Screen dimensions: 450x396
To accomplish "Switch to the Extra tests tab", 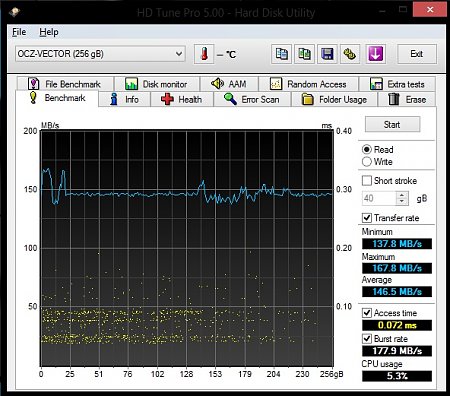I will click(x=397, y=84).
